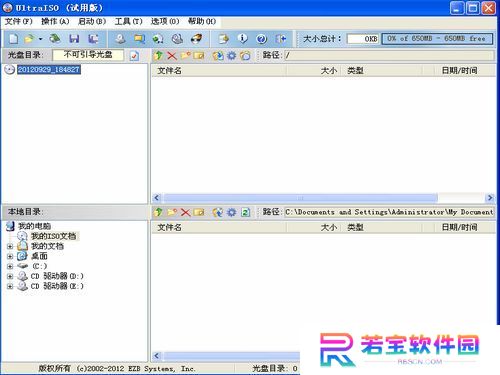Open the 帮助(H) menu

pos(202,21)
